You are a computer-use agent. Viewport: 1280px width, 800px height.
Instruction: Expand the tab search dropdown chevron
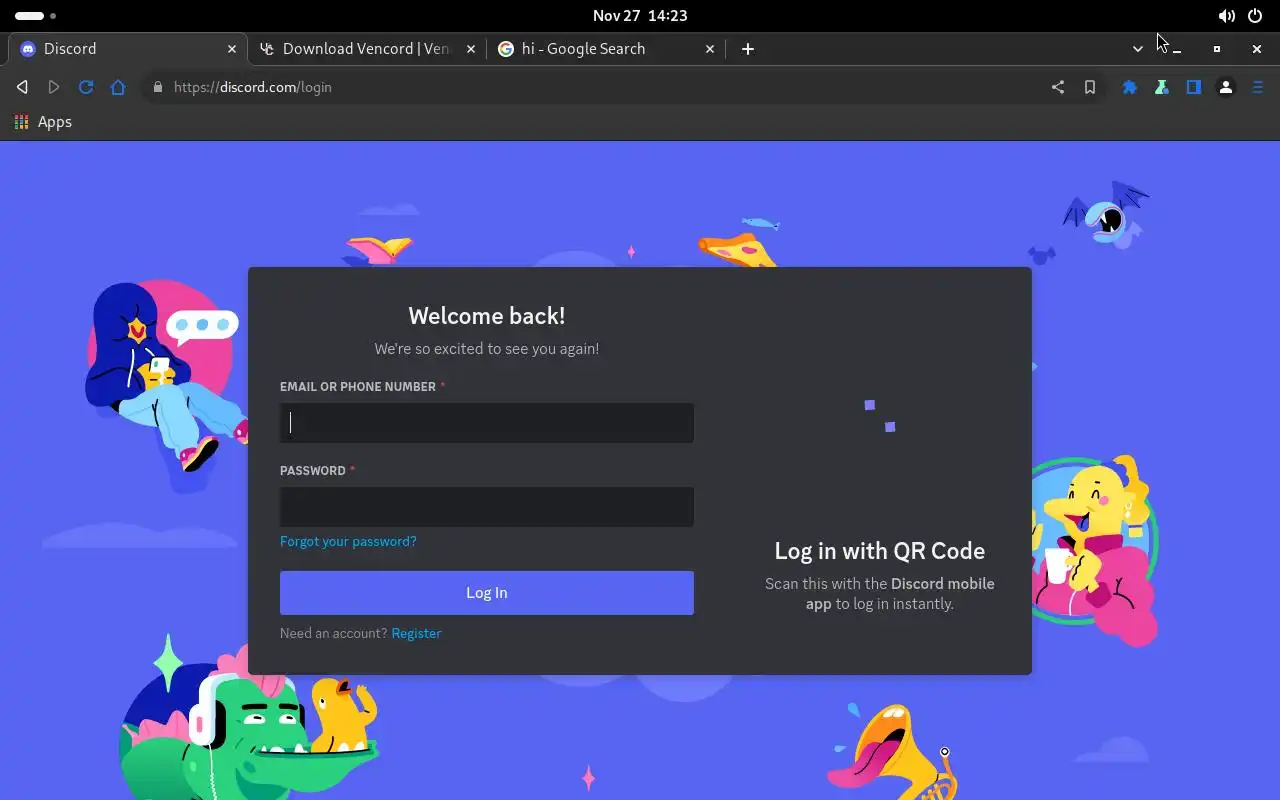tap(1138, 48)
